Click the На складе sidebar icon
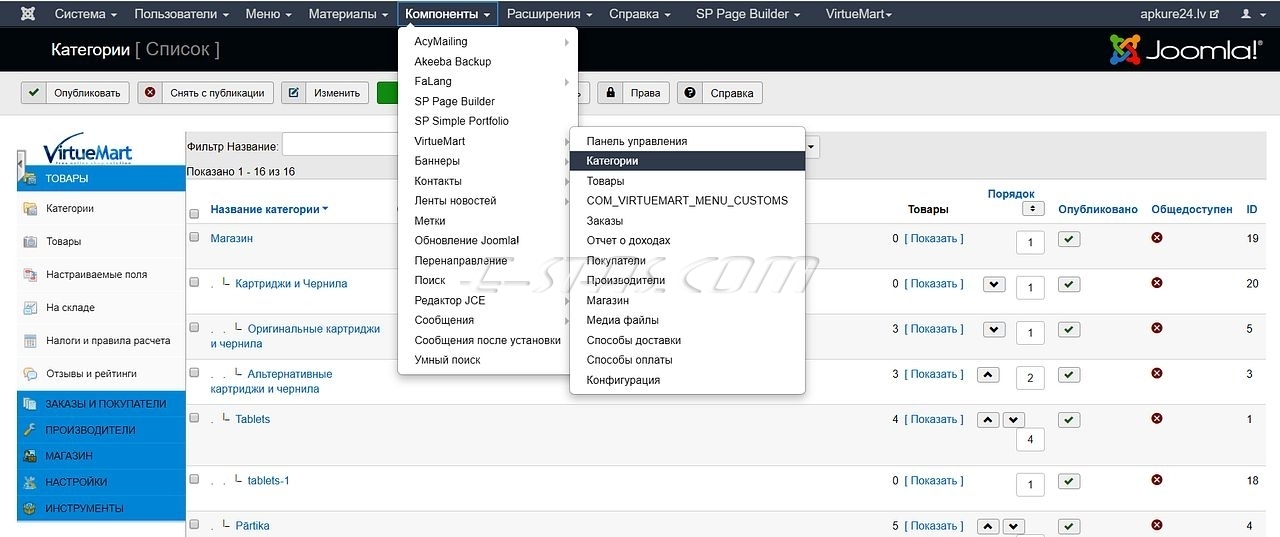Image resolution: width=1280 pixels, height=537 pixels. 29,308
